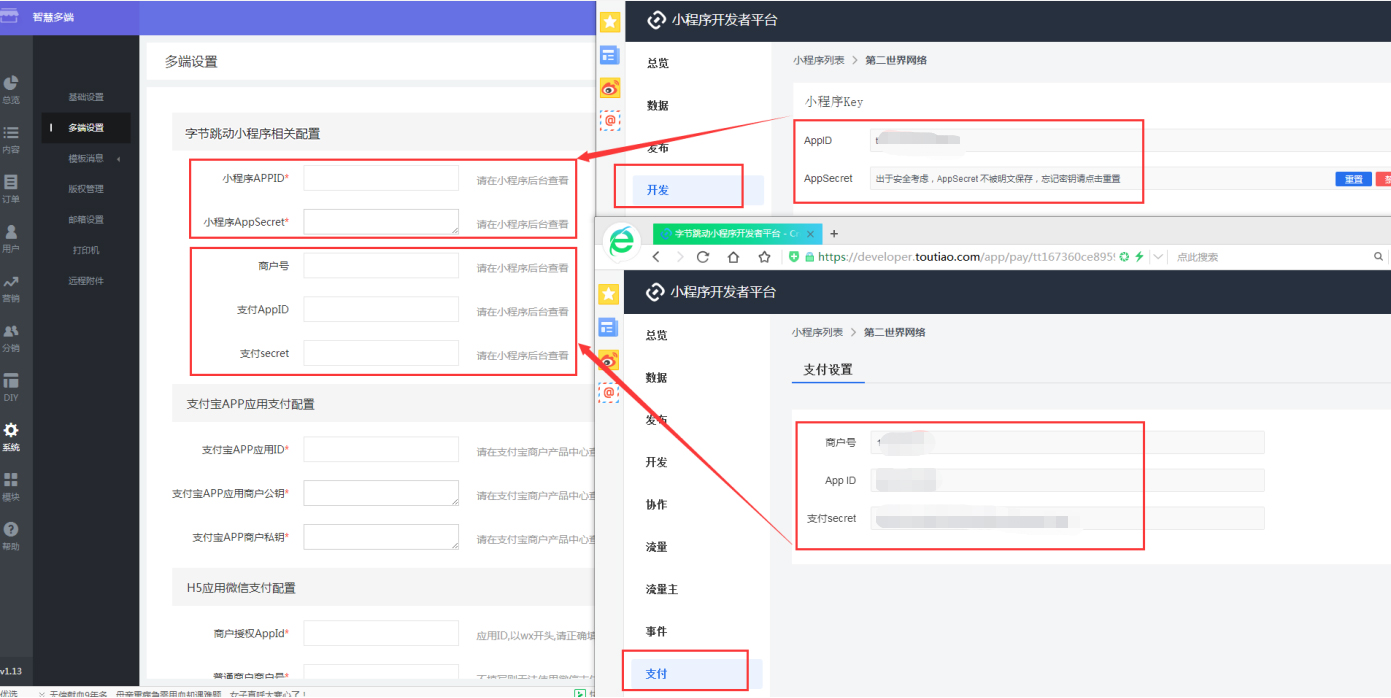
Task: Click the 支付secret input field in settings form
Action: [381, 353]
